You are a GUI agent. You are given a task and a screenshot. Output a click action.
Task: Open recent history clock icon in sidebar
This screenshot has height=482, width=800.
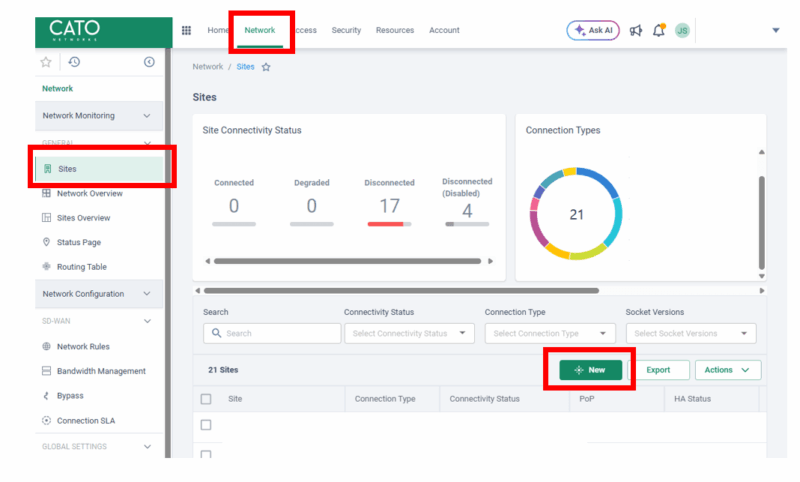[74, 62]
